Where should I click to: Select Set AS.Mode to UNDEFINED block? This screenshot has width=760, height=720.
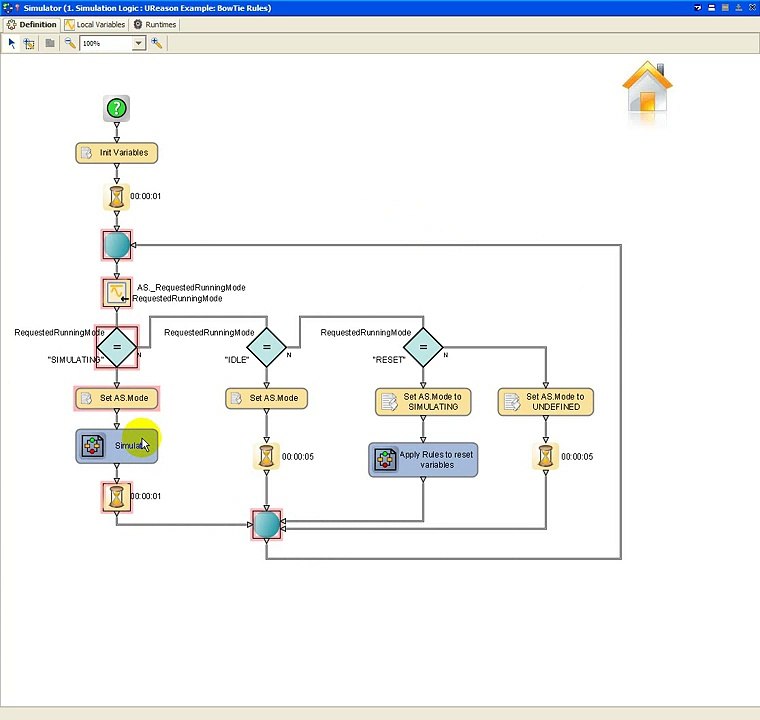pos(546,401)
